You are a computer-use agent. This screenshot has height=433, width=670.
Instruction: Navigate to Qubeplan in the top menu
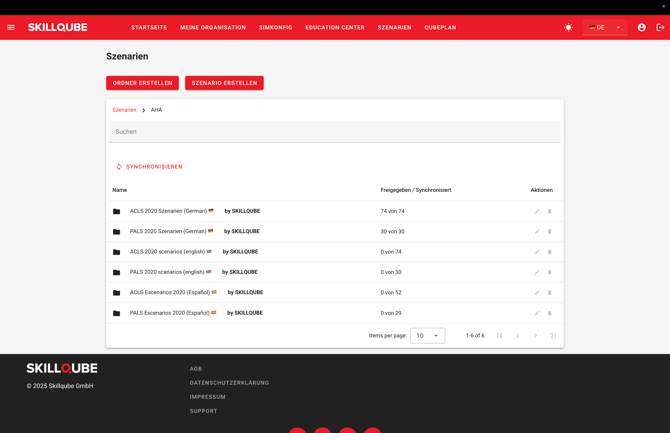click(x=440, y=28)
